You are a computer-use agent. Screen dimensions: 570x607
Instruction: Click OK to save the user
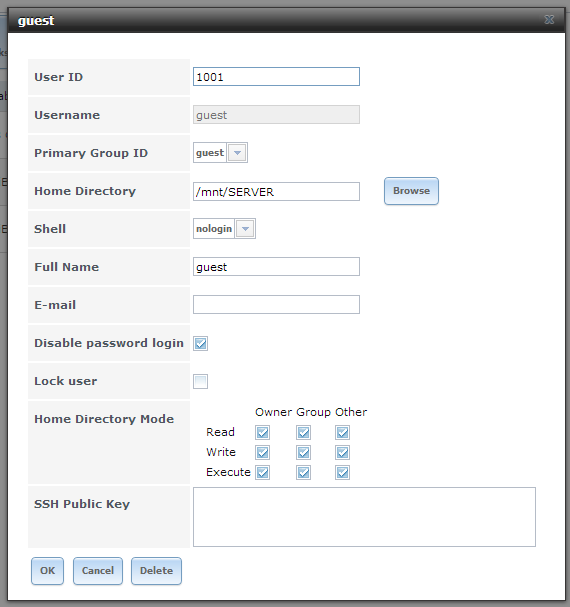[47, 571]
